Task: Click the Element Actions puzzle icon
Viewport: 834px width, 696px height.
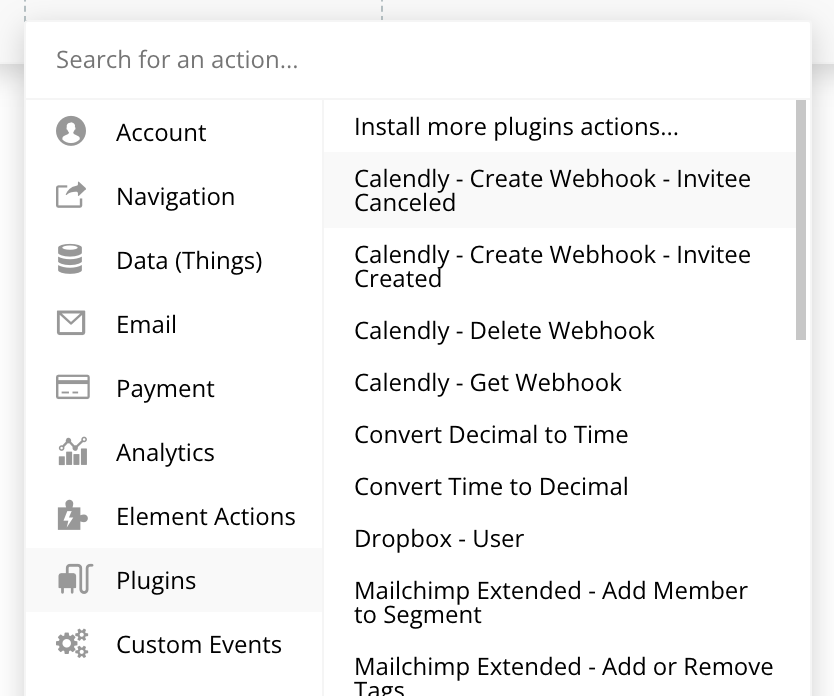Action: pos(72,515)
